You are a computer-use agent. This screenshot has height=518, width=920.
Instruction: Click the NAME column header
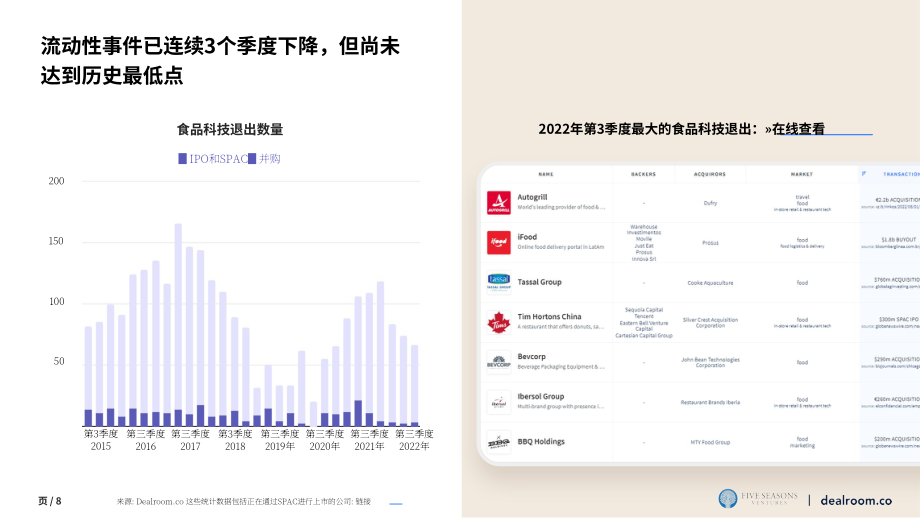click(x=546, y=174)
